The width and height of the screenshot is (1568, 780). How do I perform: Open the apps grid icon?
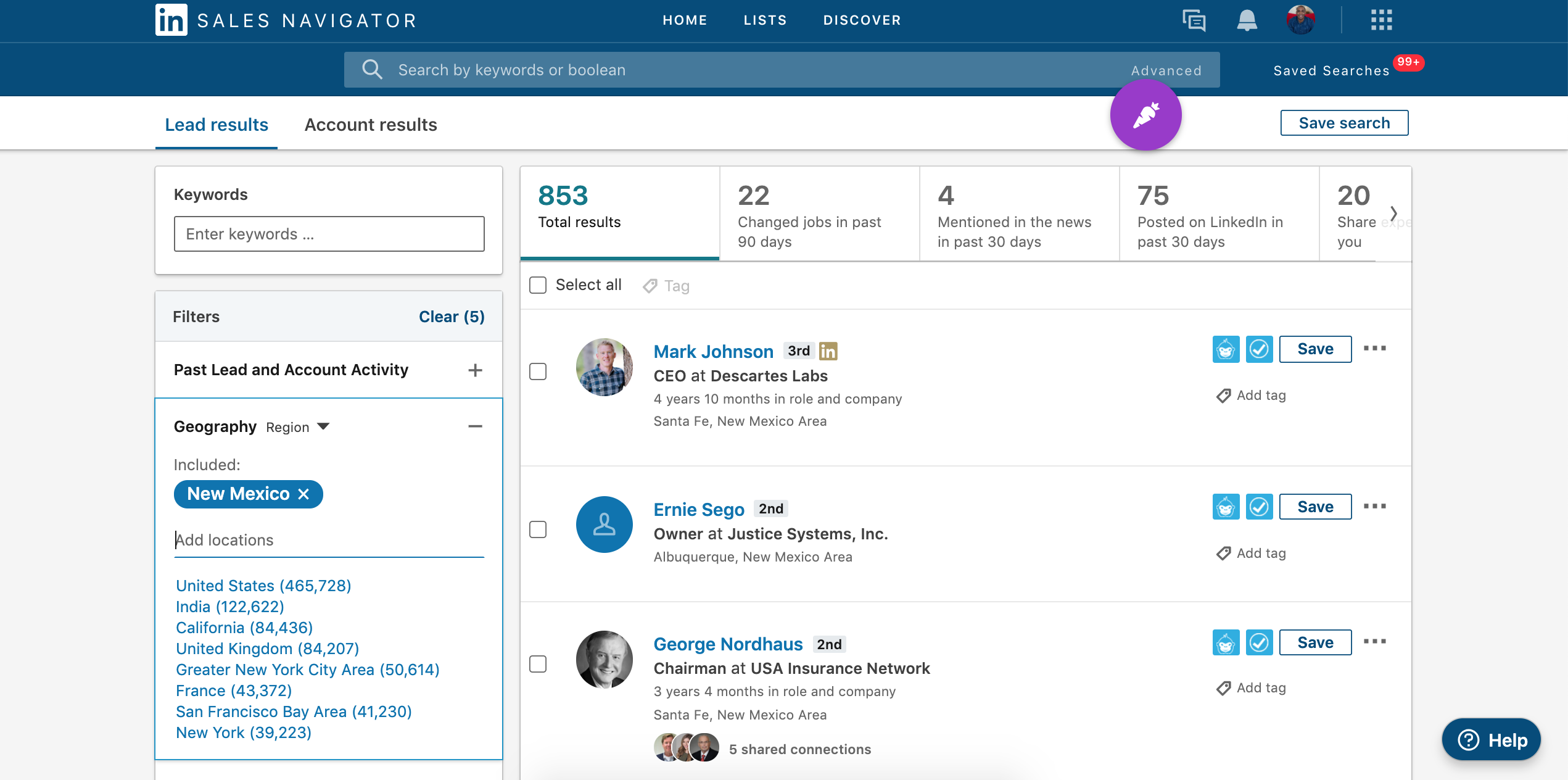tap(1382, 20)
